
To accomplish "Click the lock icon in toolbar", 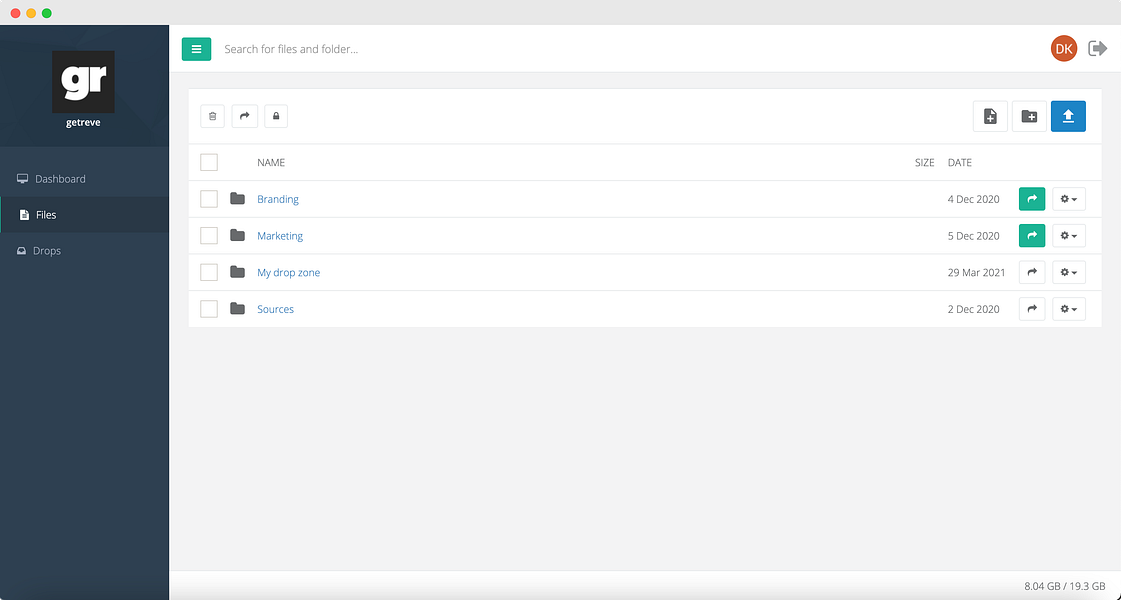I will tap(276, 116).
